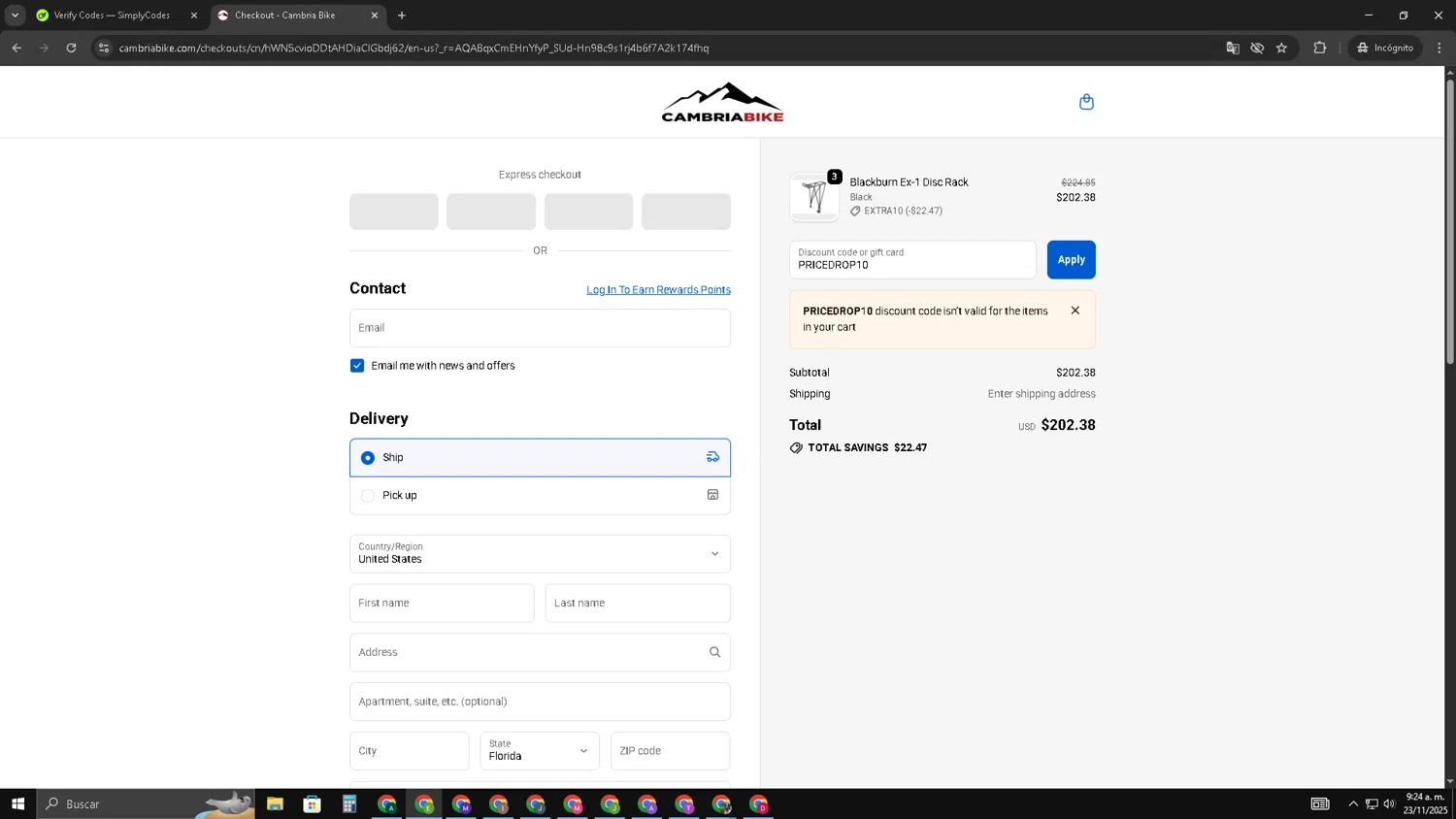The height and width of the screenshot is (819, 1456).
Task: Click the fourth express checkout placeholder button
Action: click(685, 212)
